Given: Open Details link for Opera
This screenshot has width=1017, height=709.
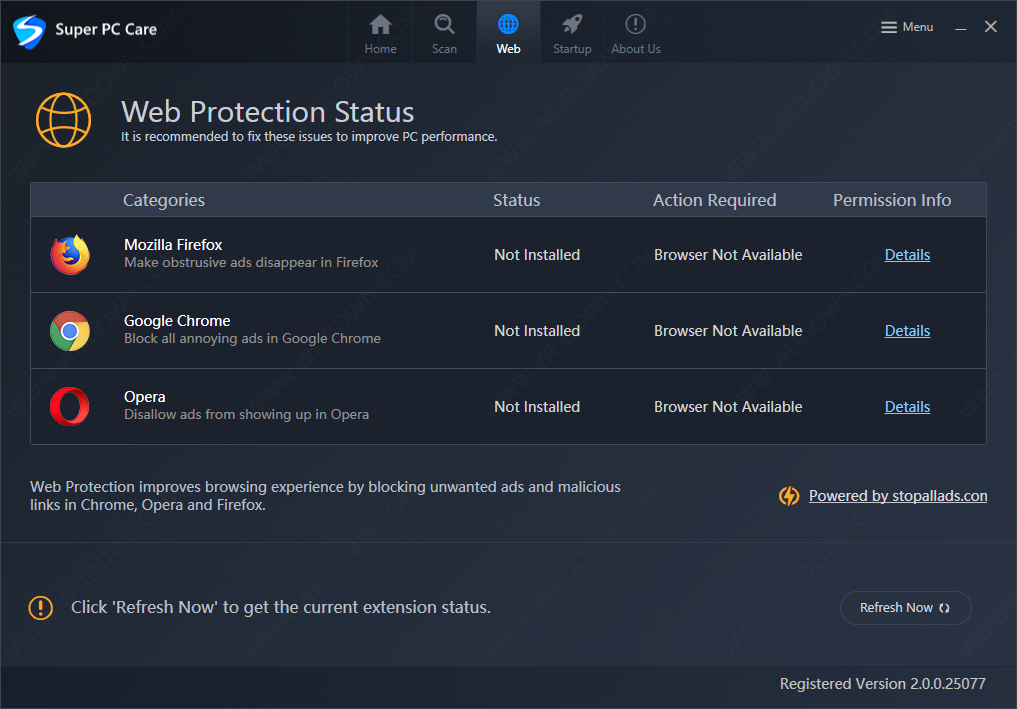Looking at the screenshot, I should click(x=907, y=407).
